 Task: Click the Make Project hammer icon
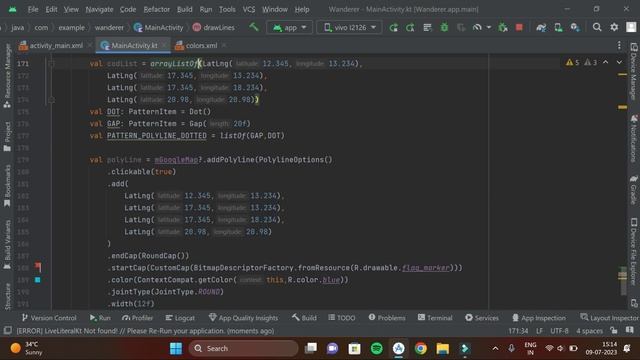pos(253,27)
